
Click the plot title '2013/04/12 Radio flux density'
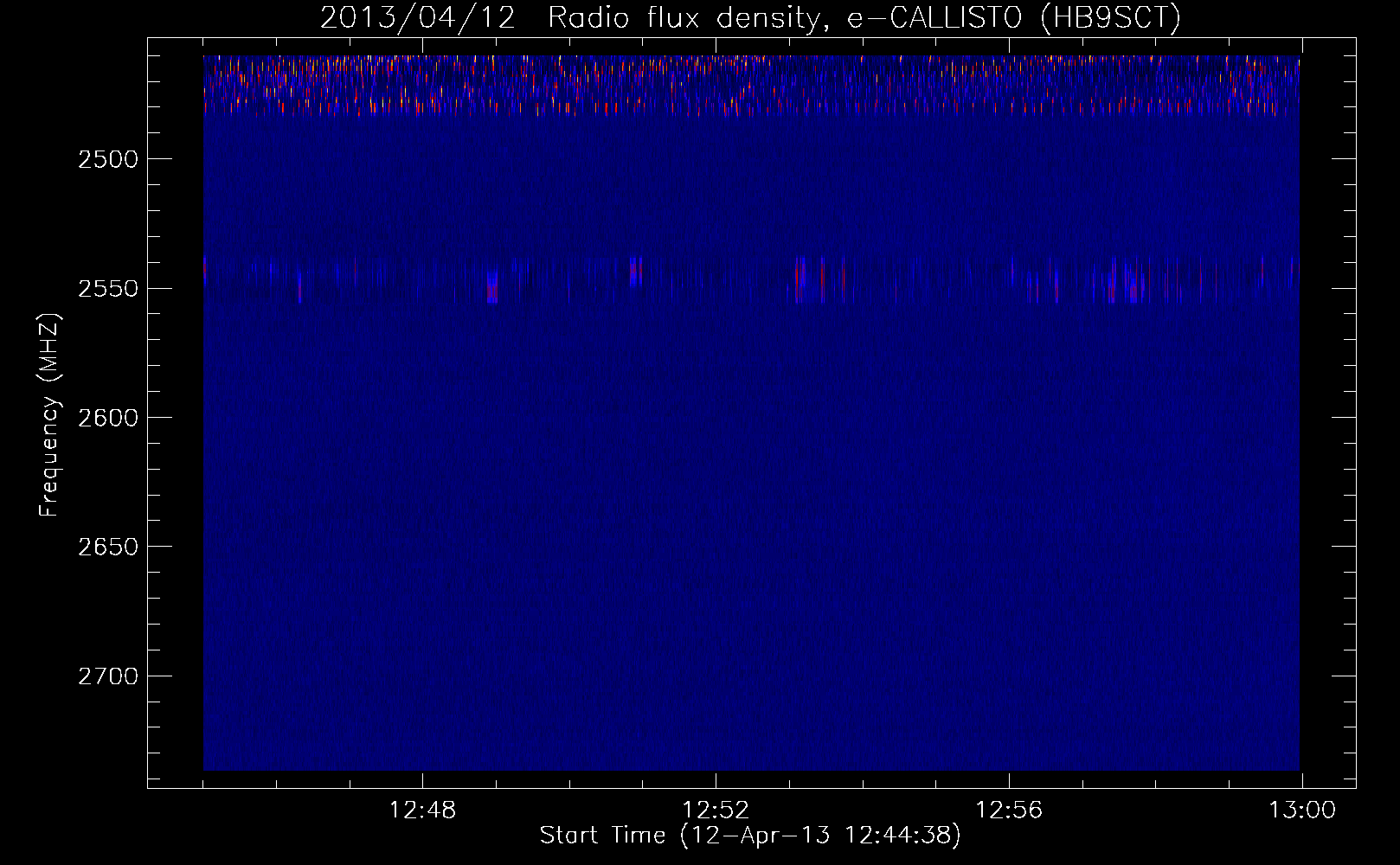750,17
